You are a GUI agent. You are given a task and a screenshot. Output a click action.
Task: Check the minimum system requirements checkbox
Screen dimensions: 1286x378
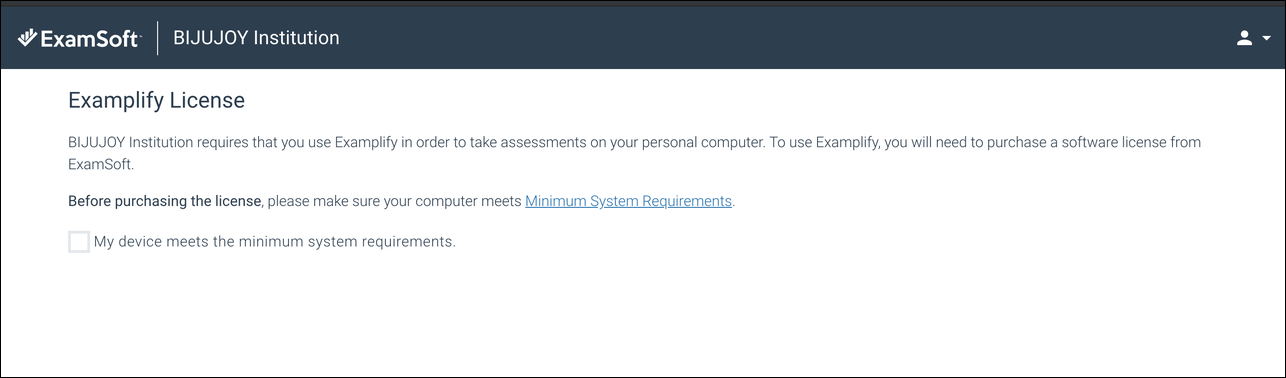[79, 242]
